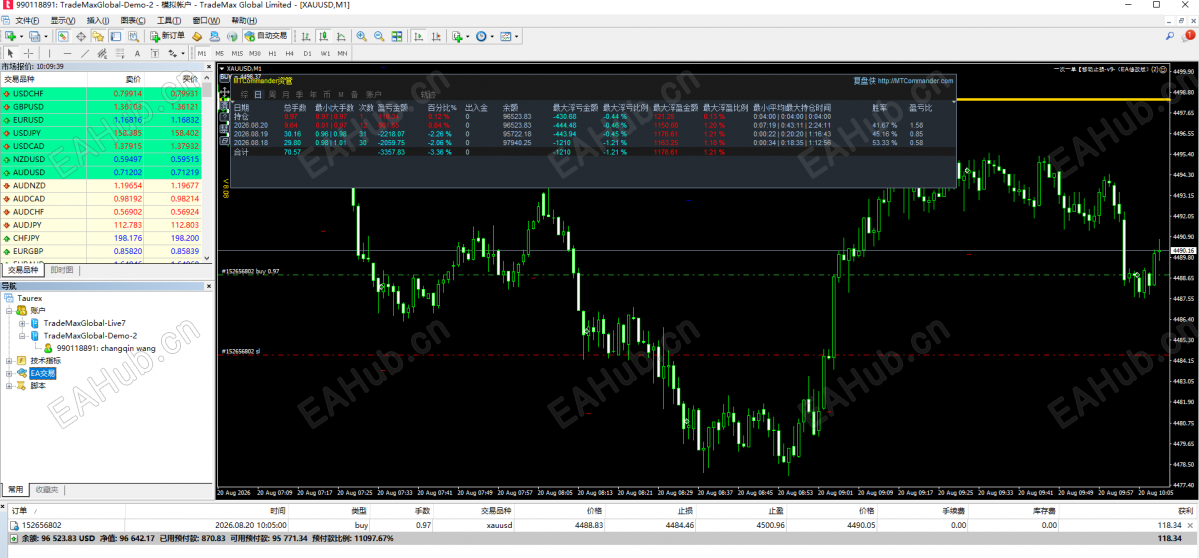1199x558 pixels.
Task: Click the text label tool icon
Action: pyautogui.click(x=137, y=54)
